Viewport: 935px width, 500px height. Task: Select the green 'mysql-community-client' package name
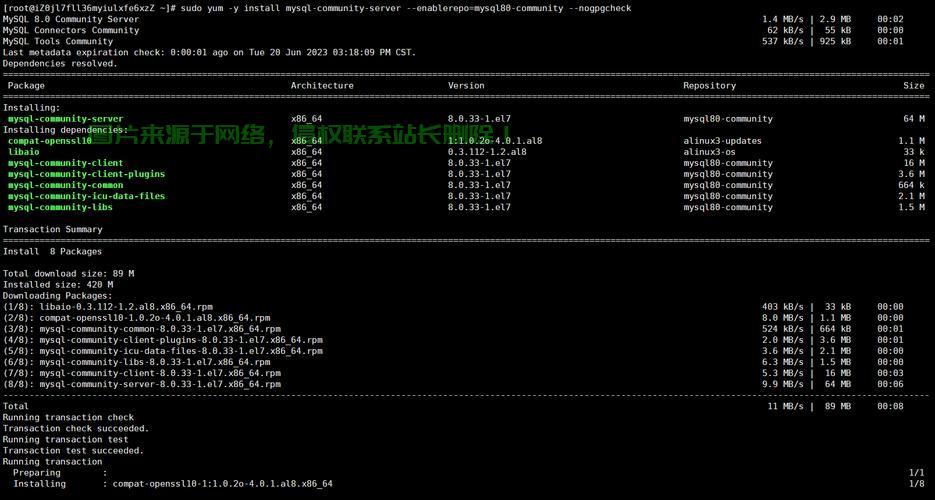click(x=66, y=163)
